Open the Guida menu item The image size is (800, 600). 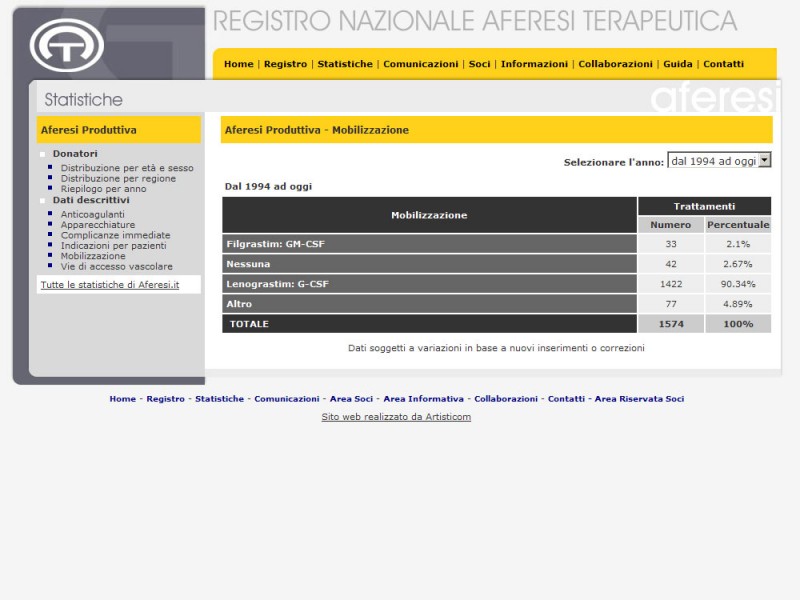tap(677, 64)
